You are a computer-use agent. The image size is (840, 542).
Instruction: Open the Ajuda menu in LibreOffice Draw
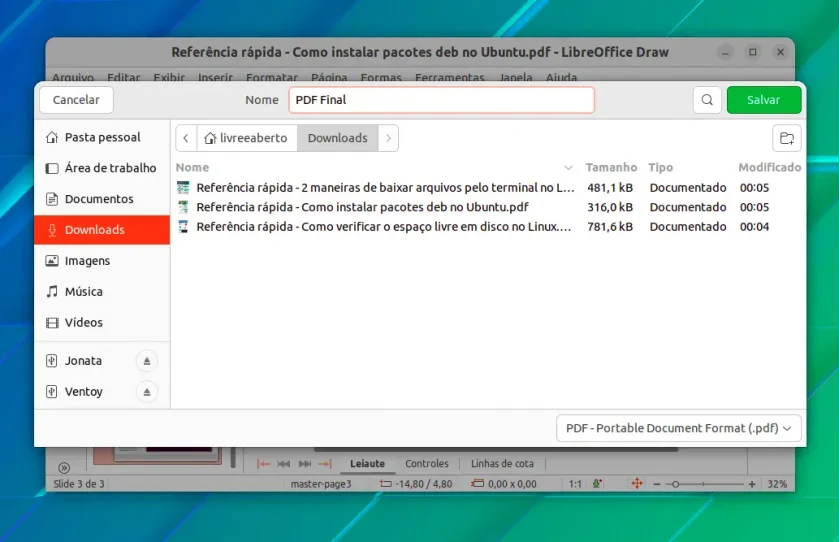point(561,77)
